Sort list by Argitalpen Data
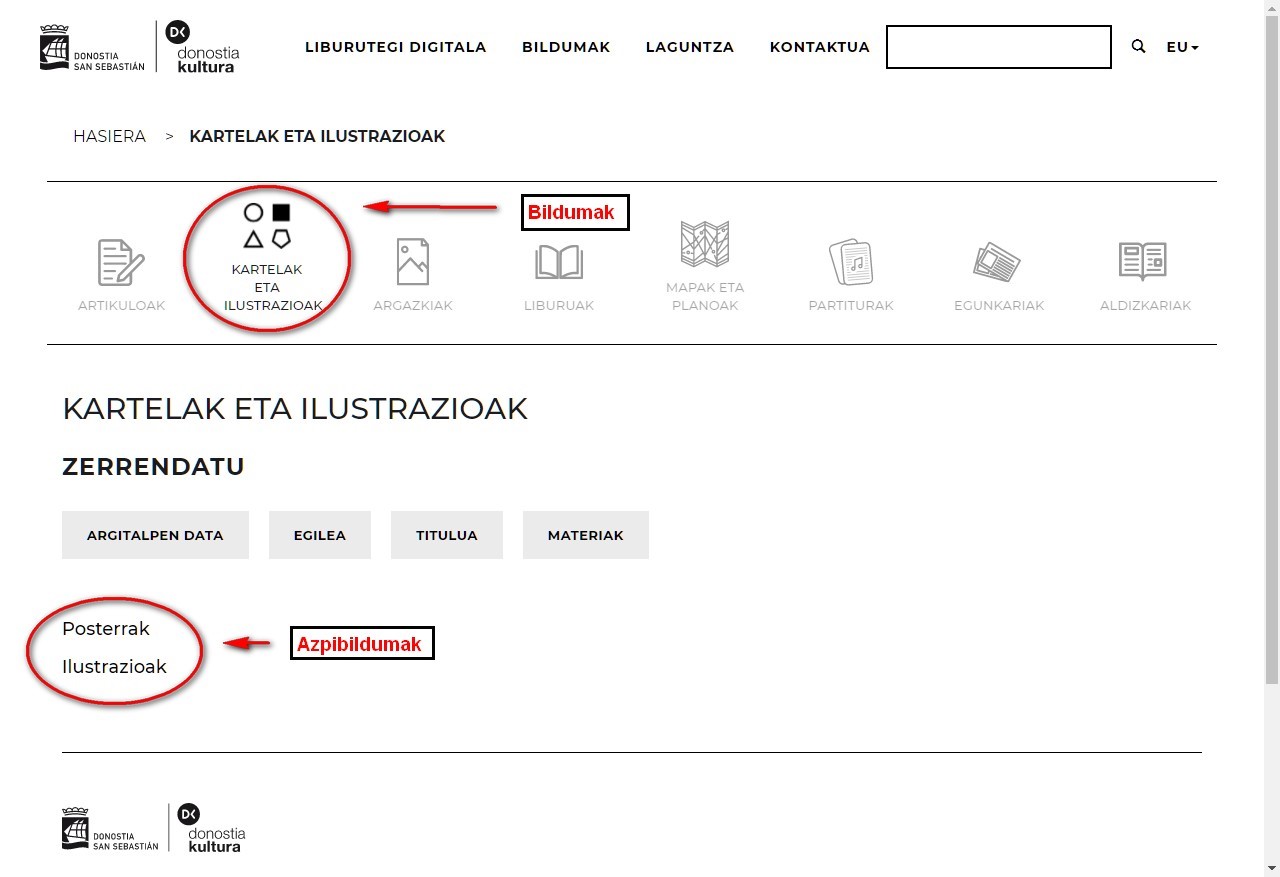The width and height of the screenshot is (1280, 877). point(155,535)
